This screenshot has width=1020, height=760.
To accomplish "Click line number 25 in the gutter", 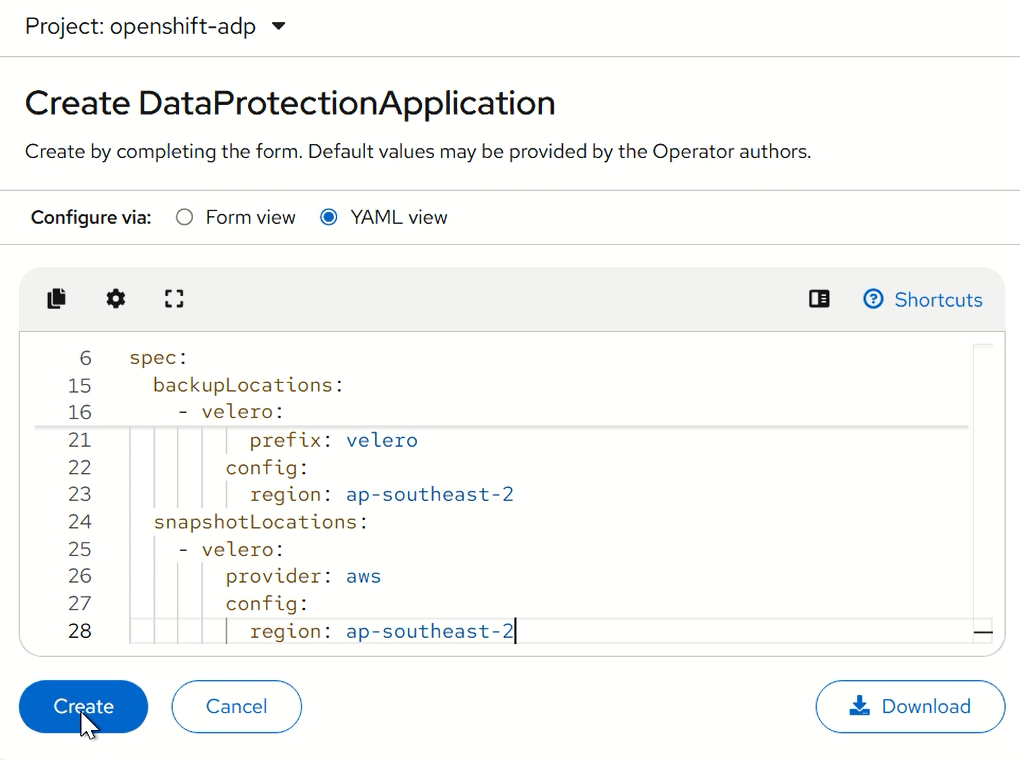I will click(x=79, y=549).
